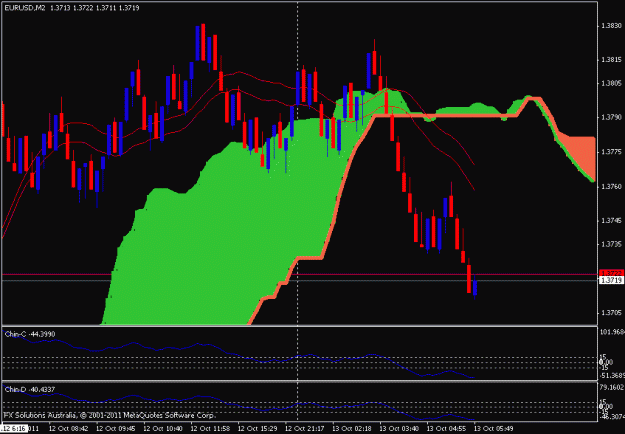Click the 1.3790 price axis label
625x434 pixels.
(611, 118)
